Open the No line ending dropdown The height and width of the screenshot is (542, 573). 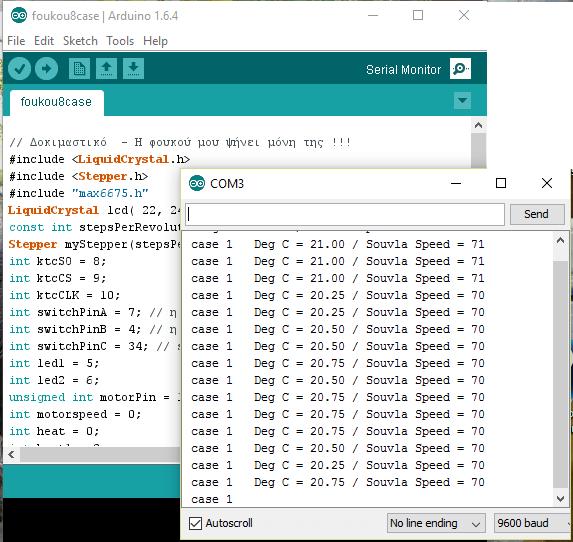(436, 523)
